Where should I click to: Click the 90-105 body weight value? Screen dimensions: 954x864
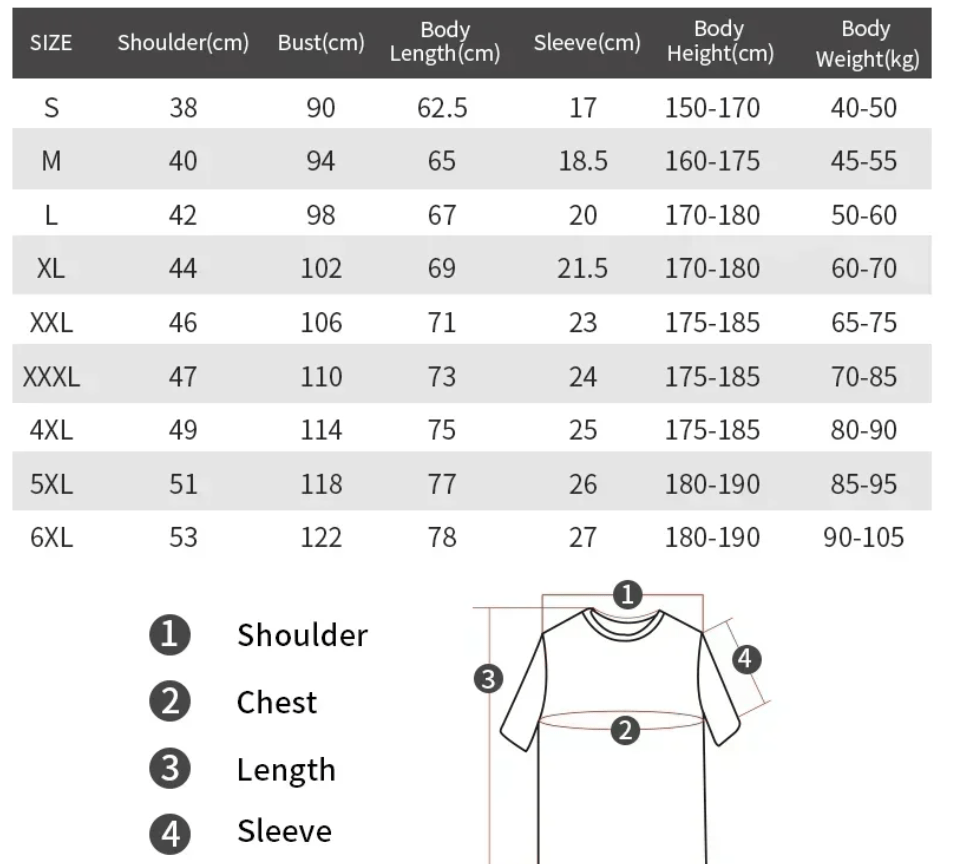864,538
